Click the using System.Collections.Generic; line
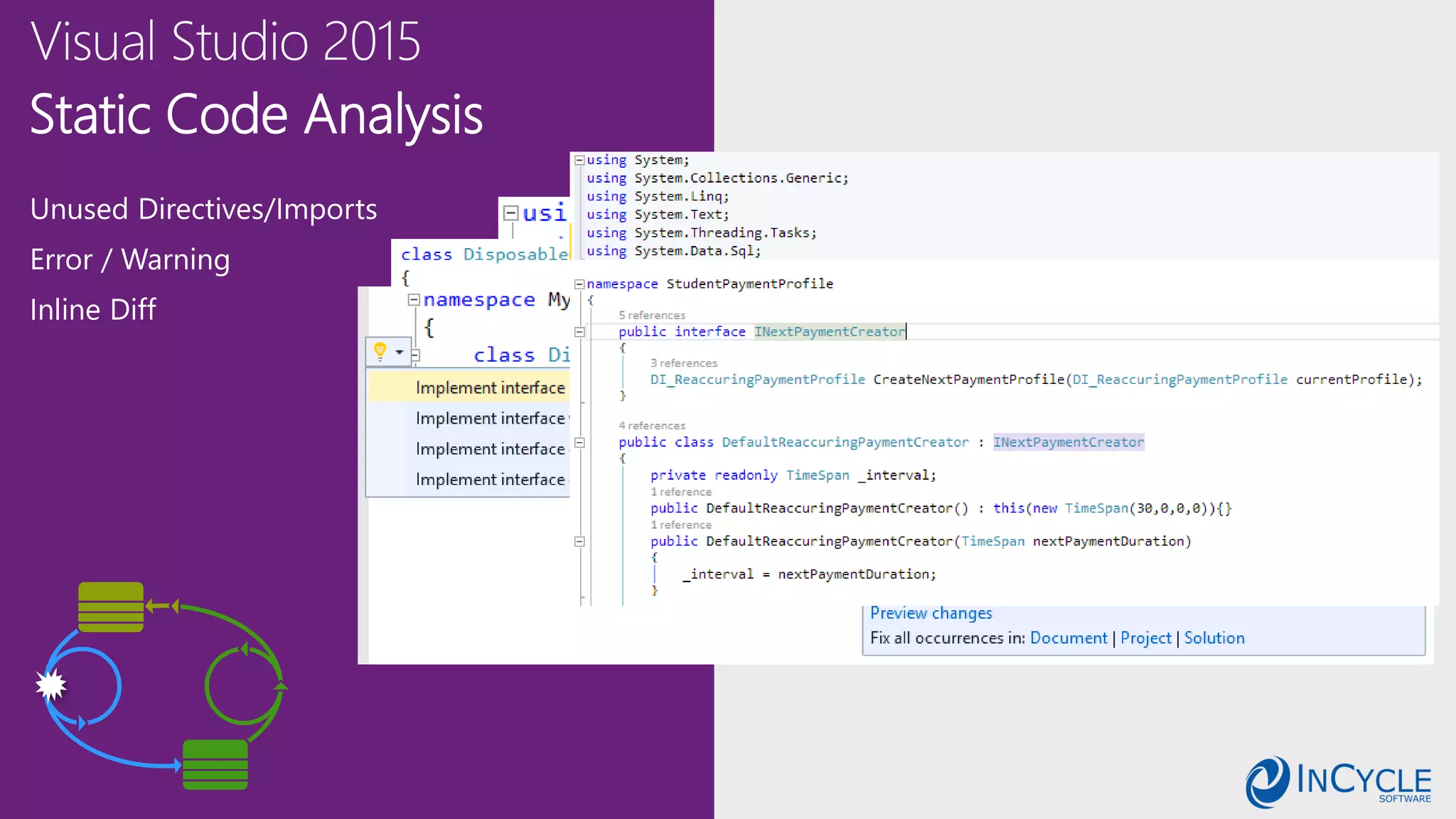This screenshot has height=819, width=1456. click(x=717, y=178)
